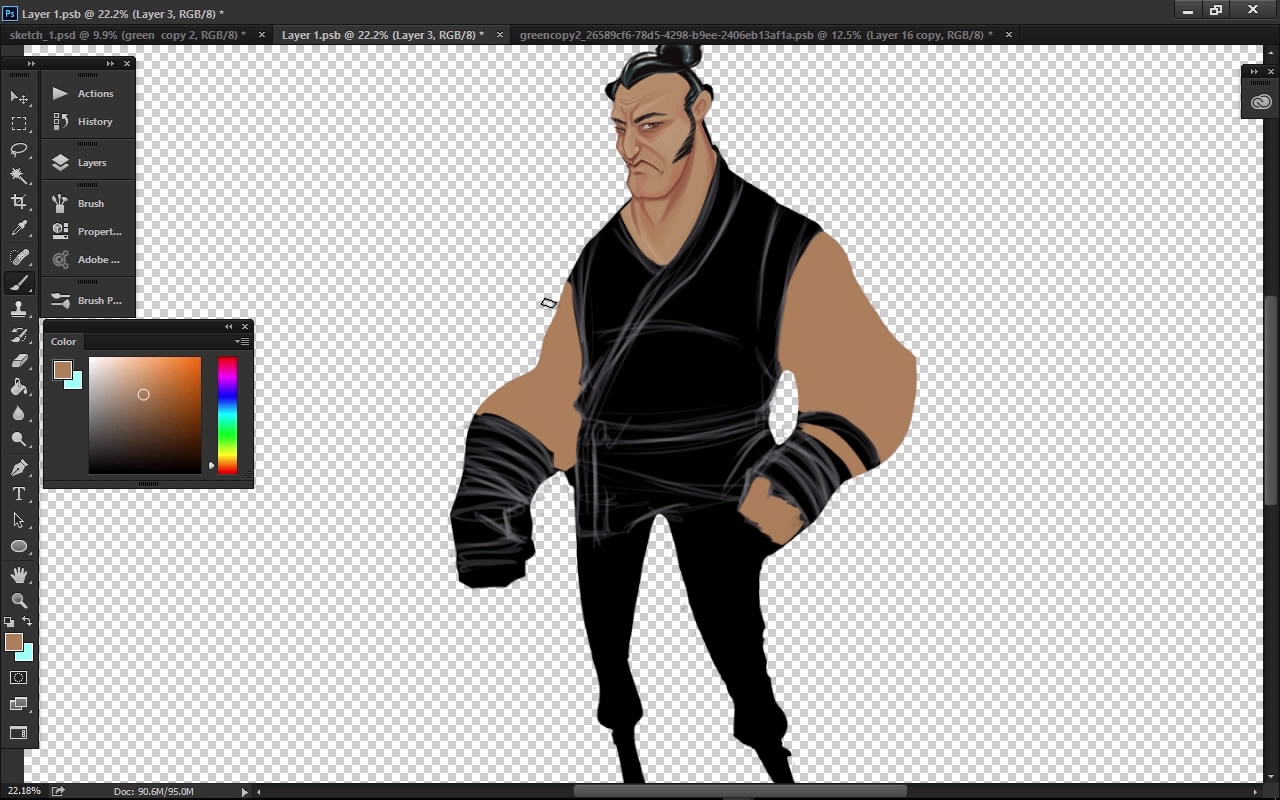
Task: Open the Color panel options menu
Action: 242,341
